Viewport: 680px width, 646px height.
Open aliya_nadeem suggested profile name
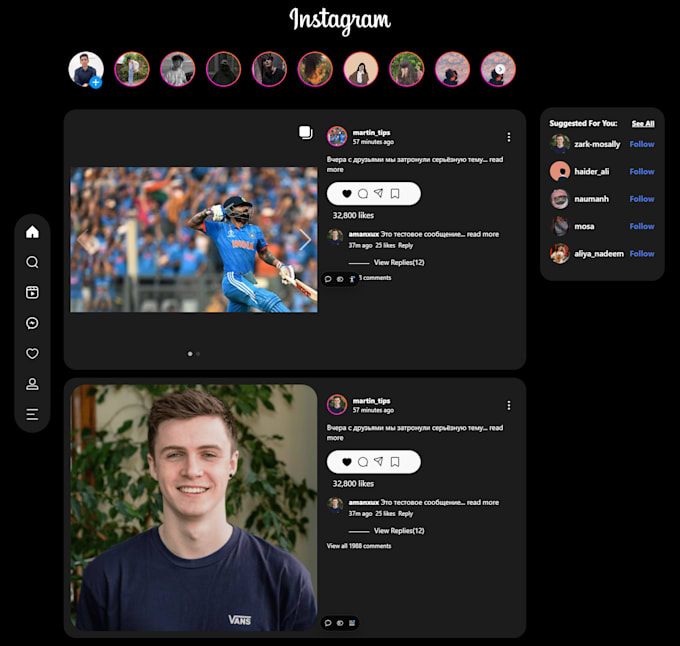599,254
